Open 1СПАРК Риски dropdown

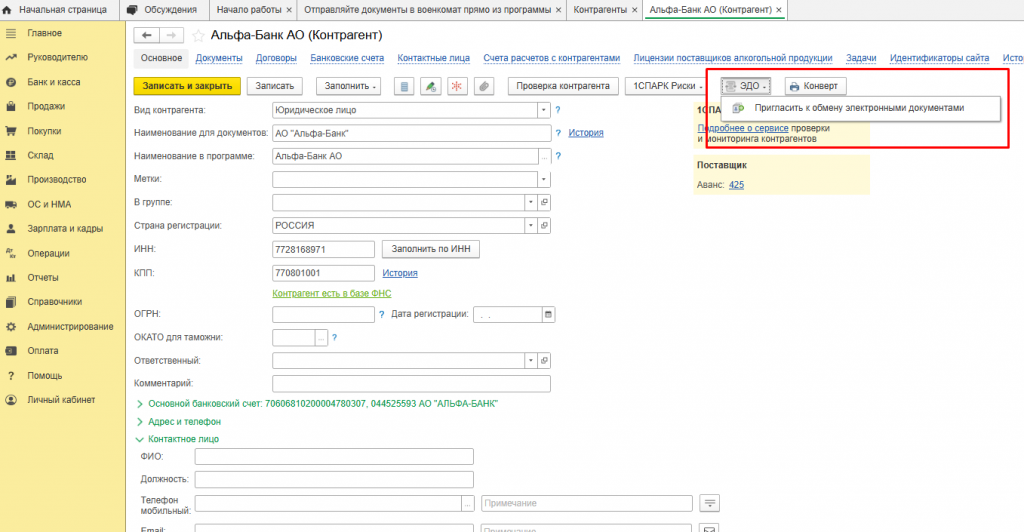667,86
